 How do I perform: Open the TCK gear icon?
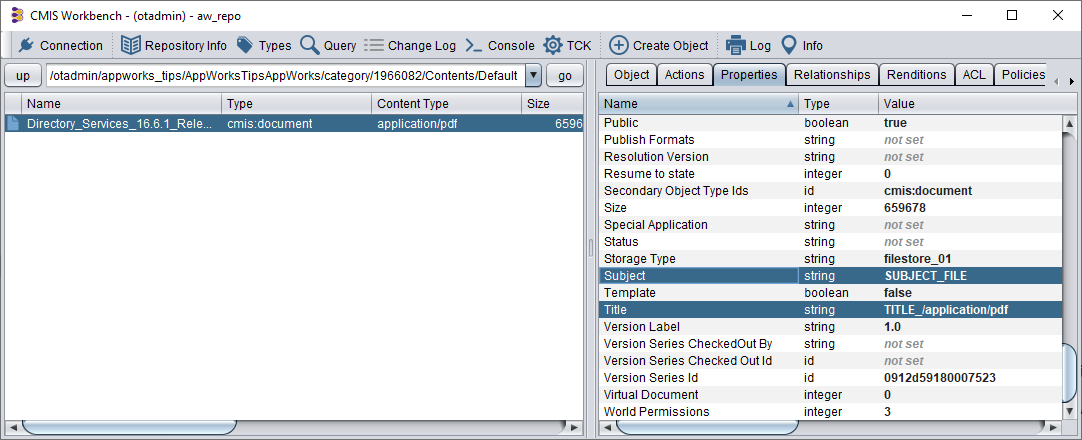click(x=553, y=45)
